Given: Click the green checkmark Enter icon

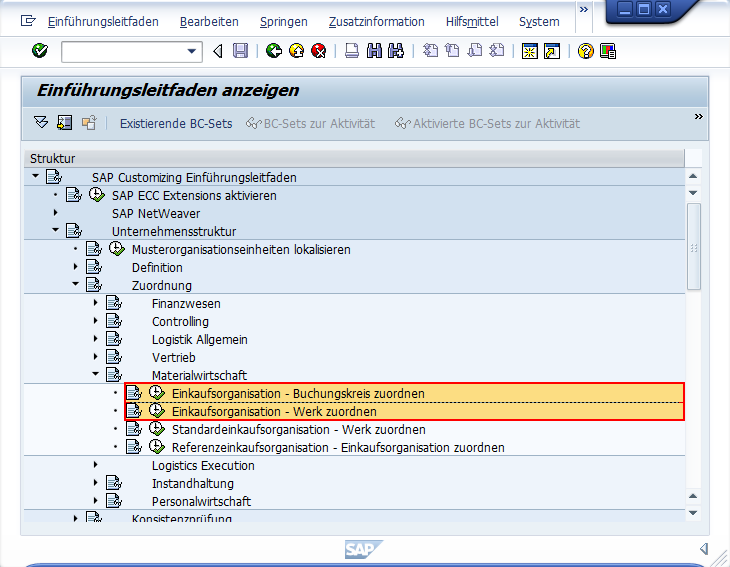Looking at the screenshot, I should [40, 51].
